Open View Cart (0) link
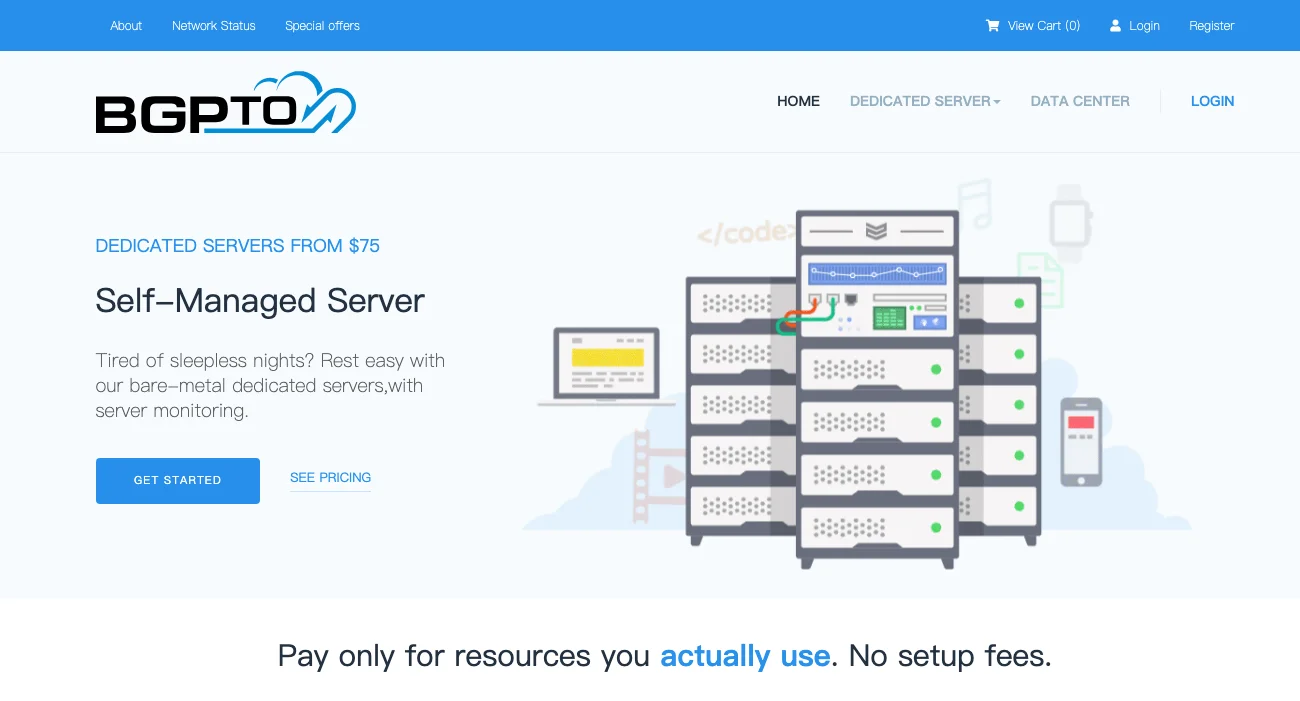This screenshot has height=701, width=1300. (1044, 26)
